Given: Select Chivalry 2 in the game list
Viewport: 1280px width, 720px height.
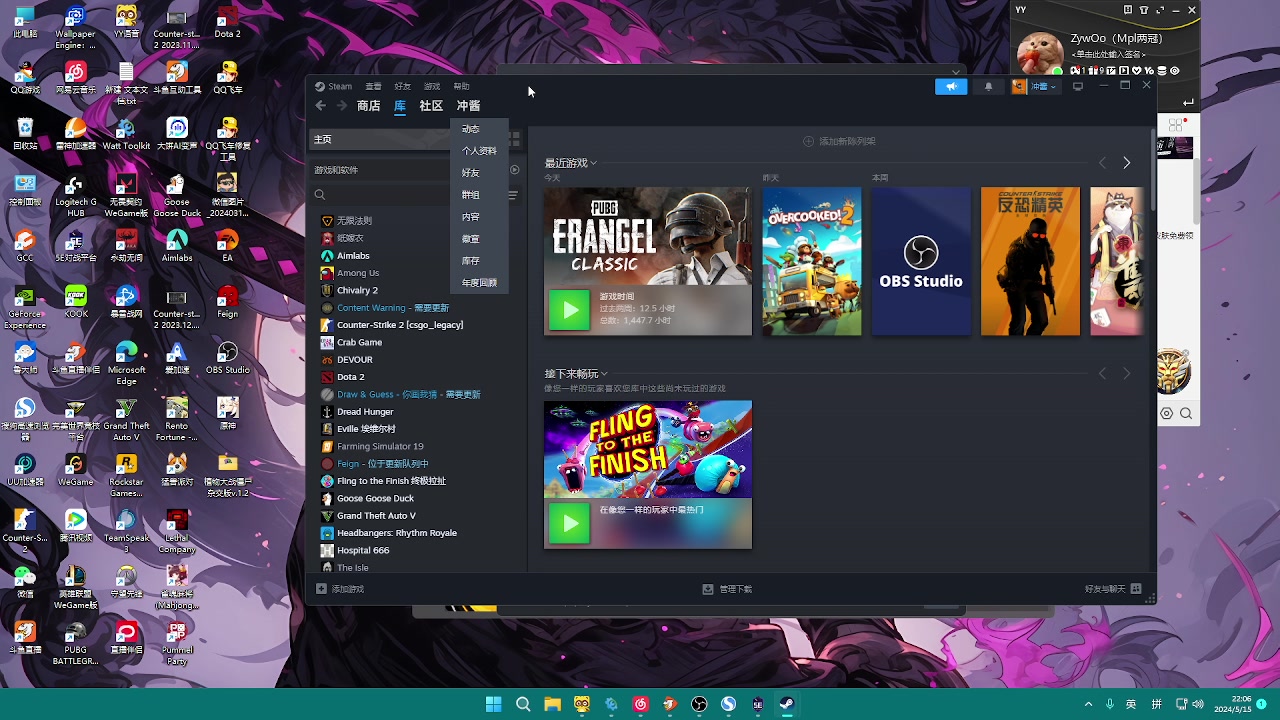Looking at the screenshot, I should pos(357,290).
